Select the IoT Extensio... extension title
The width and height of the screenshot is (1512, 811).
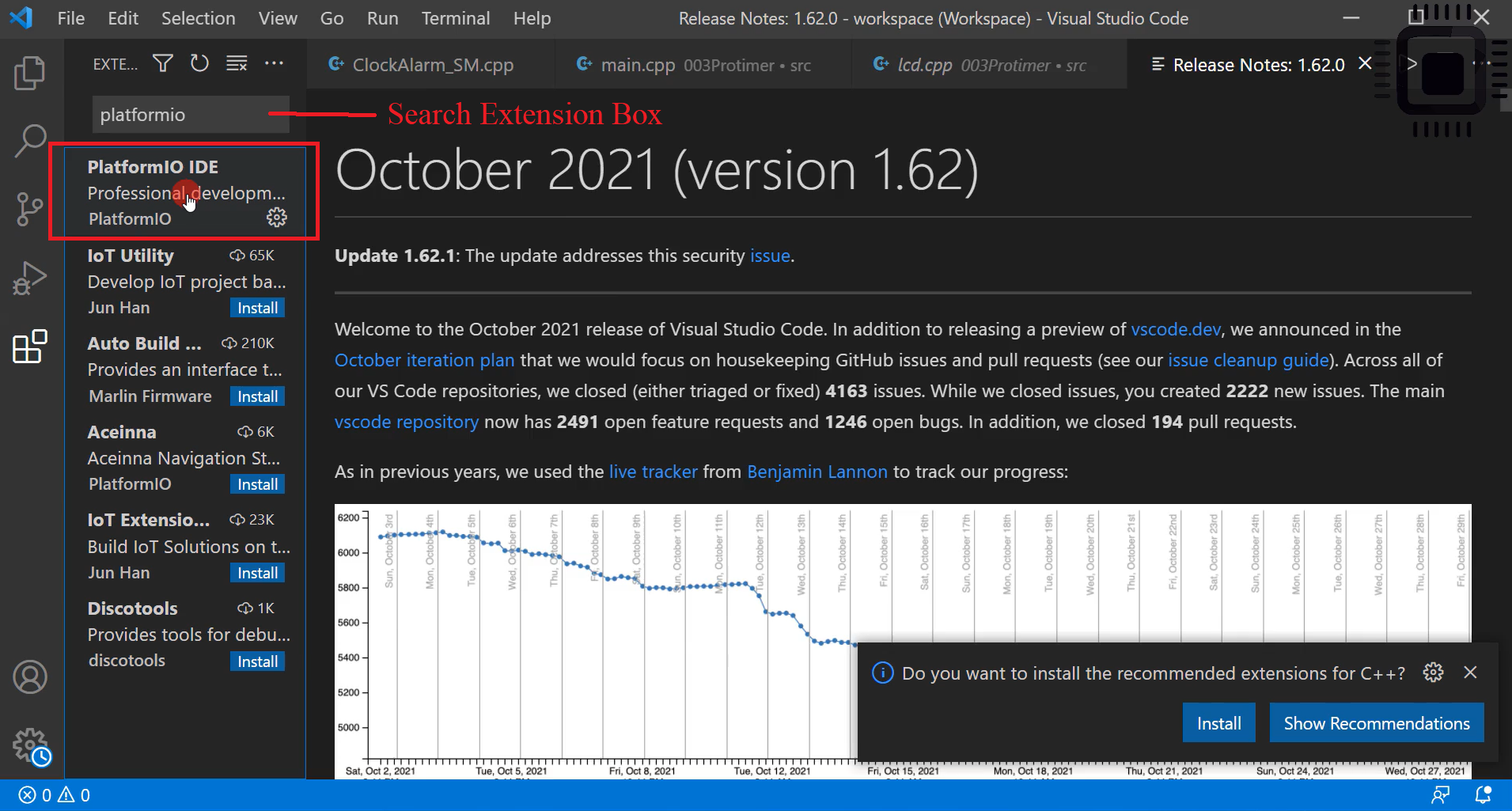149,520
